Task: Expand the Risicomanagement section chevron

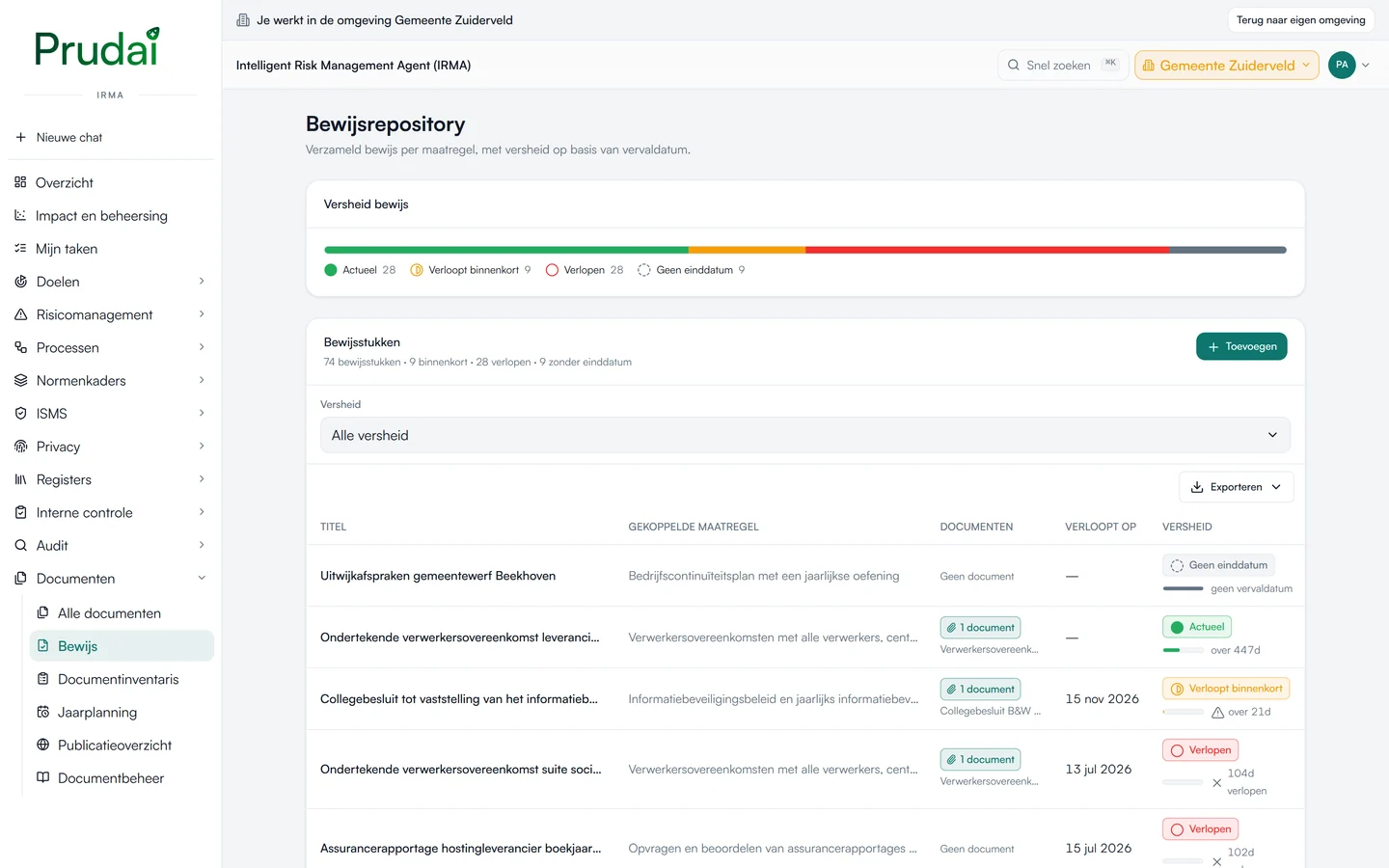Action: coord(202,314)
